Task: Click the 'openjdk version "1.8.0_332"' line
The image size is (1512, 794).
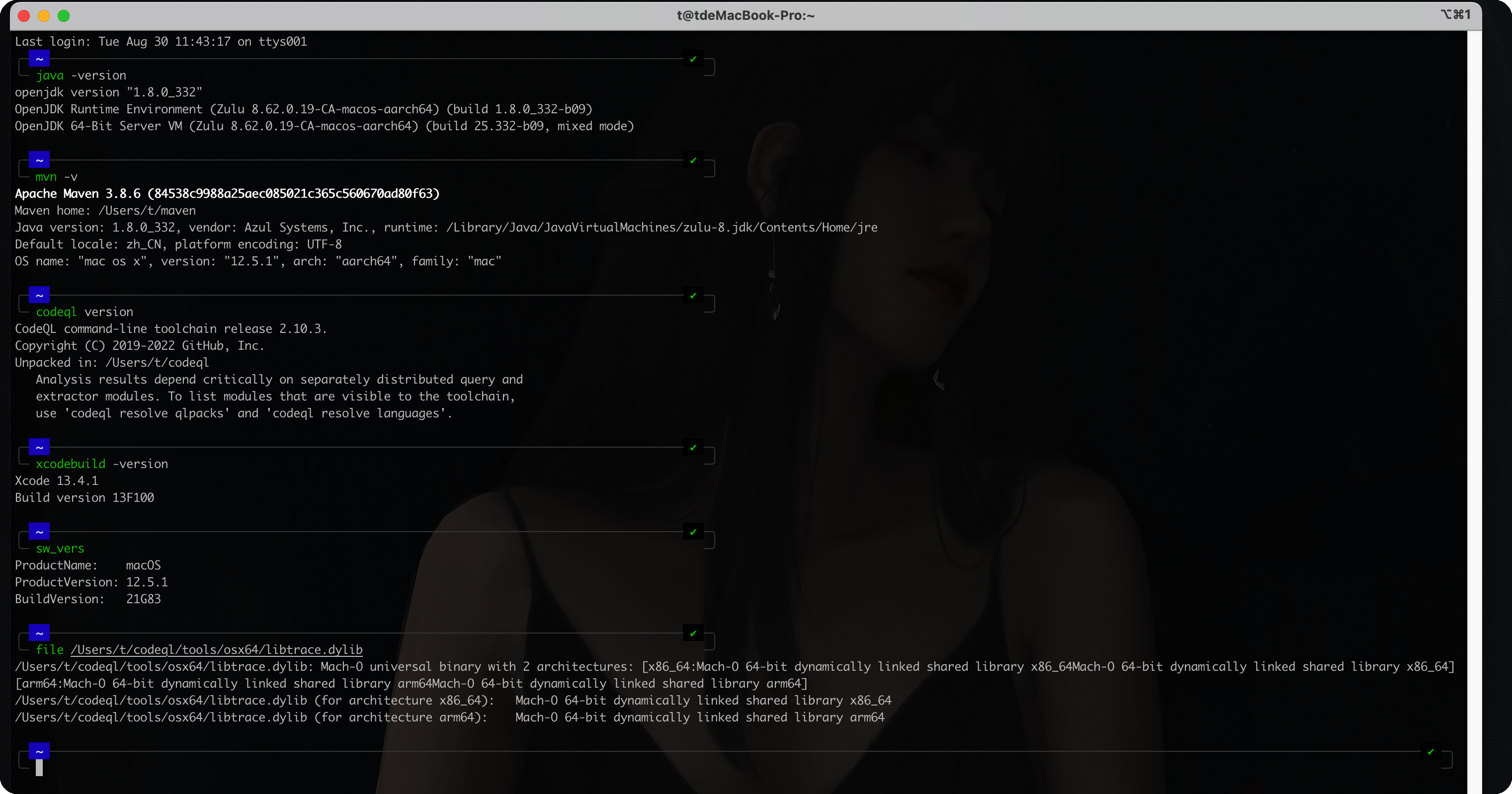Action: click(108, 93)
